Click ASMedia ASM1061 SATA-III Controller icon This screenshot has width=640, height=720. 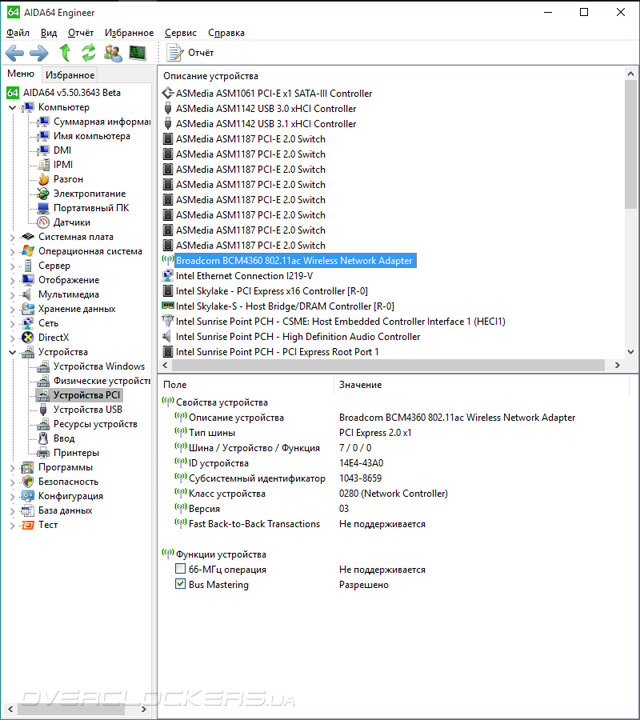coord(168,93)
